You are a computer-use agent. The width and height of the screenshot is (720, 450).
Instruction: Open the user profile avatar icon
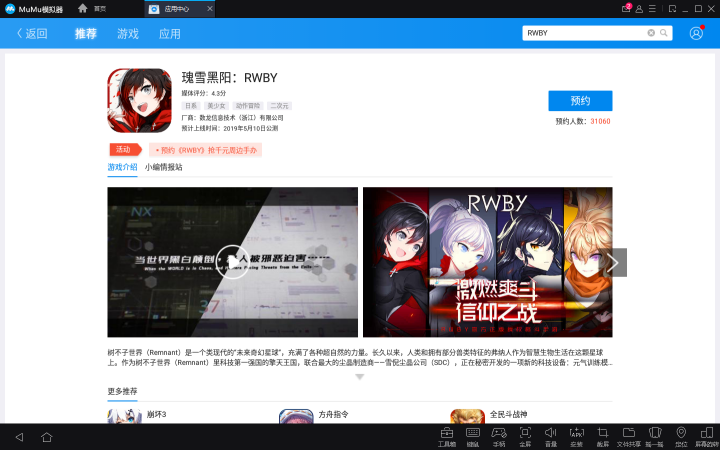pyautogui.click(x=696, y=33)
